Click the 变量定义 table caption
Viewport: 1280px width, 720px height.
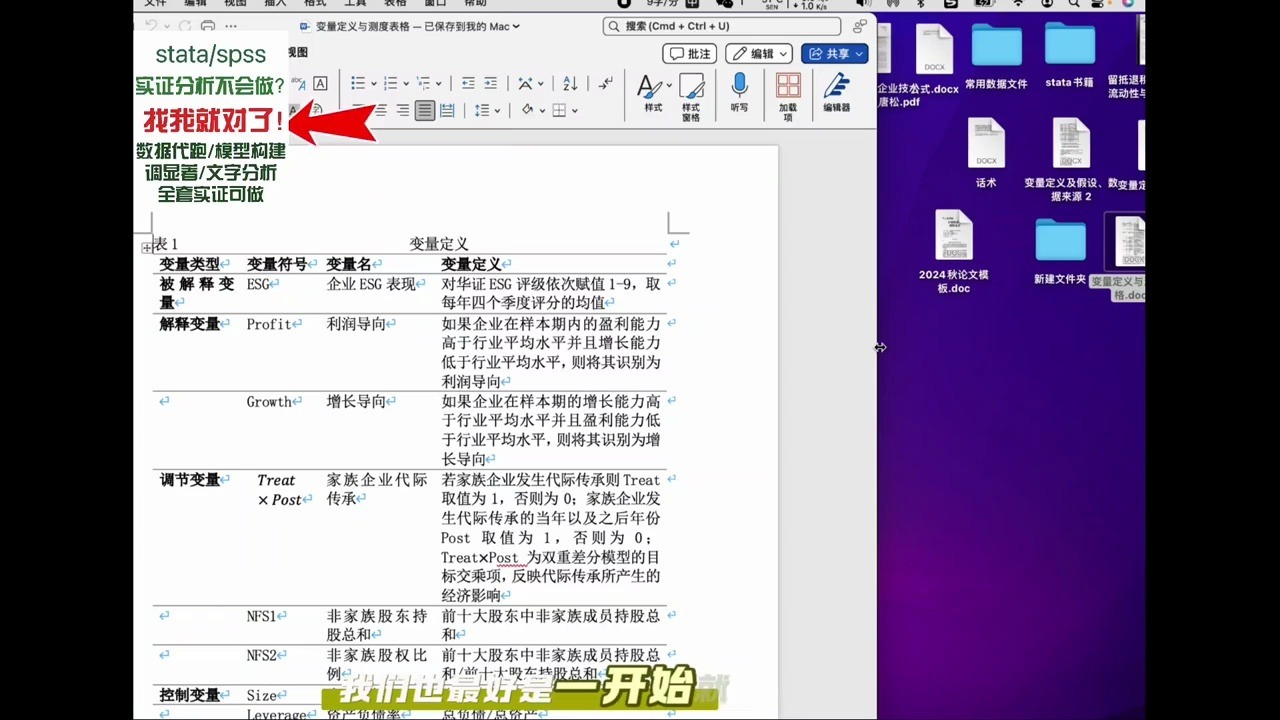click(x=439, y=244)
